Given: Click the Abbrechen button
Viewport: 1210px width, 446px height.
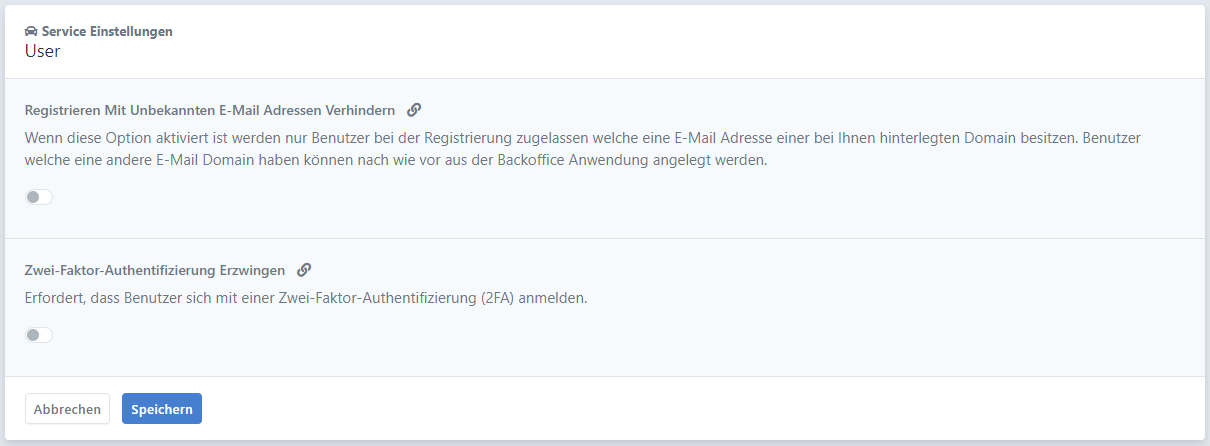Looking at the screenshot, I should coord(67,409).
